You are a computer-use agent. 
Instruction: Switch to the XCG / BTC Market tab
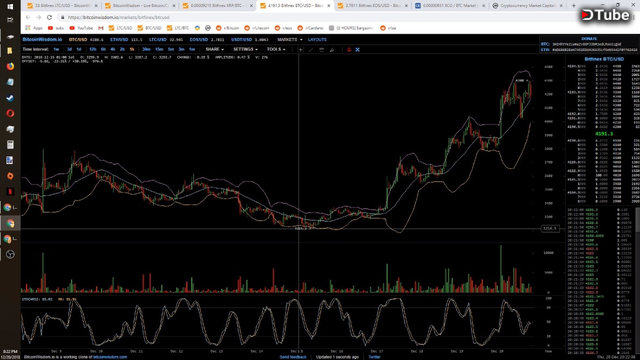coord(450,6)
